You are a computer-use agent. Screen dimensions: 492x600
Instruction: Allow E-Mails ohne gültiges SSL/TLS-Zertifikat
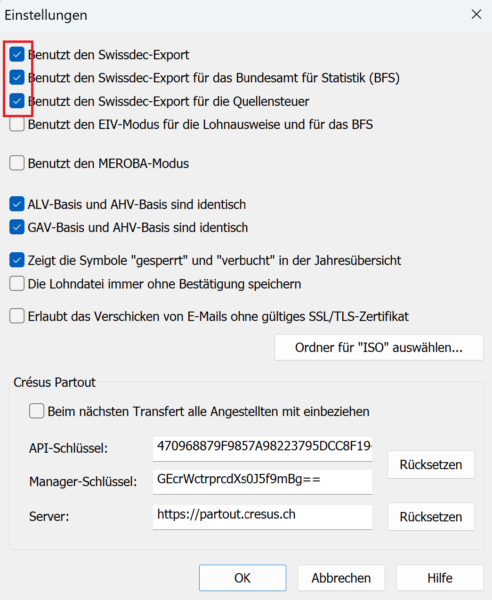[17, 316]
